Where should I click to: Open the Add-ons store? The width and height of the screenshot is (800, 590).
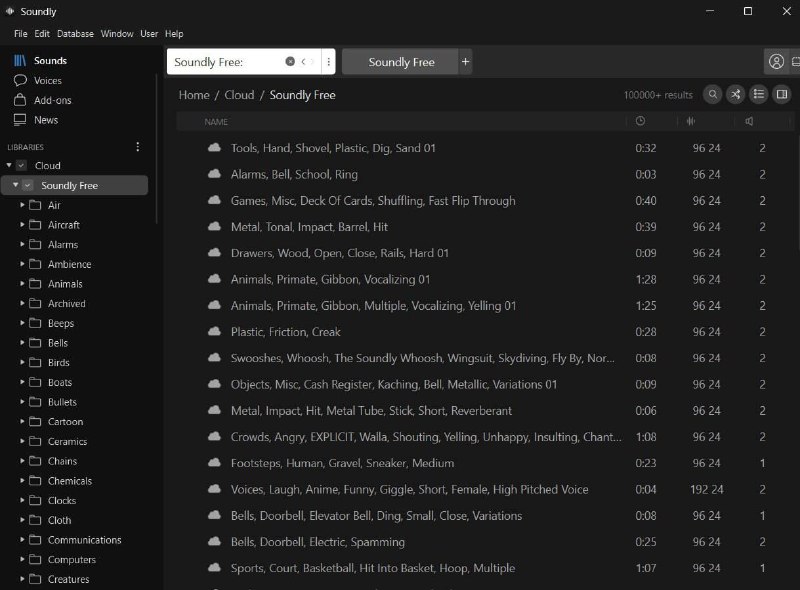[43, 100]
